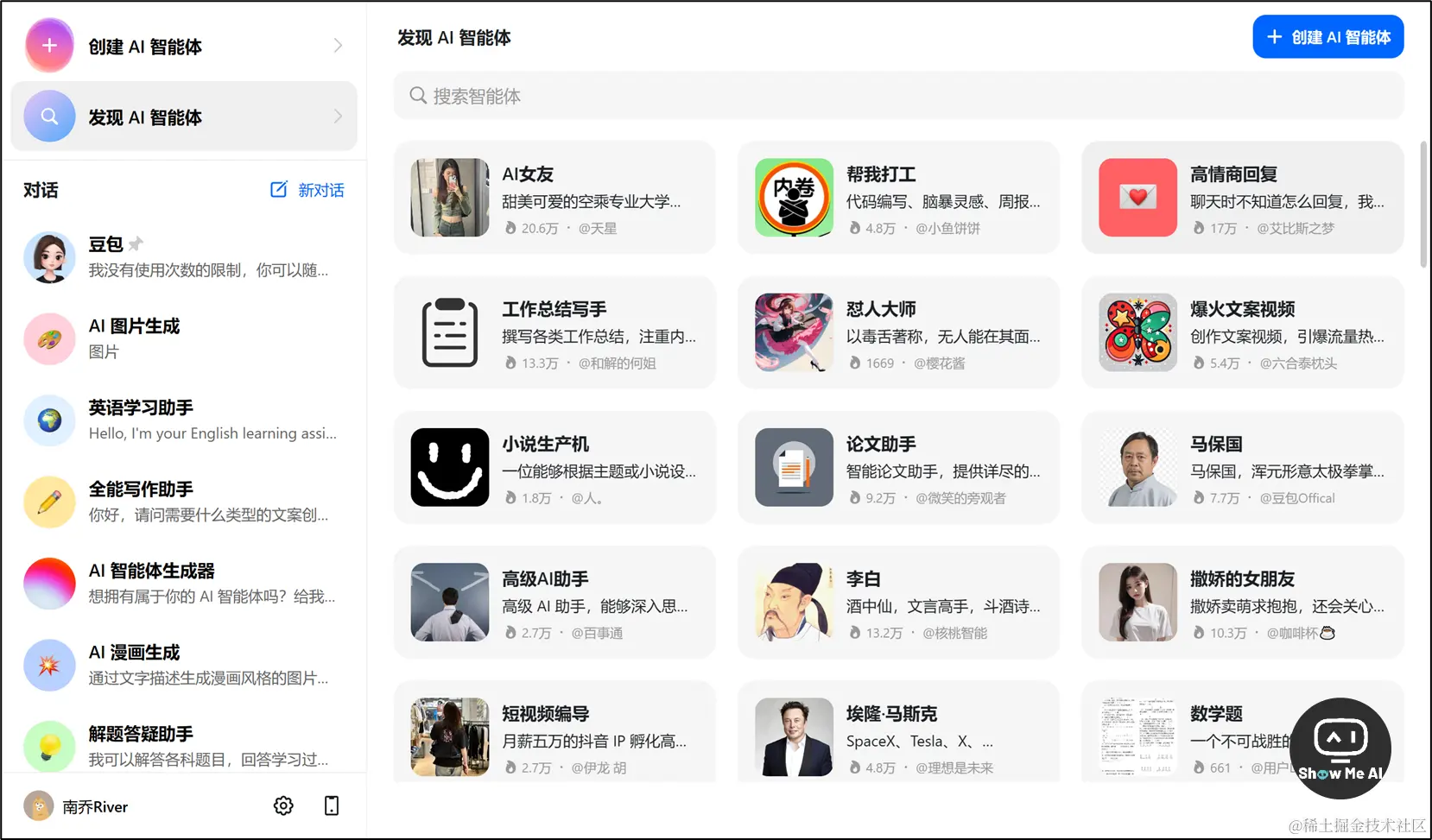Screen dimensions: 1432x840
Task: Open the 工作总结写手 clipboard icon
Action: click(x=450, y=332)
